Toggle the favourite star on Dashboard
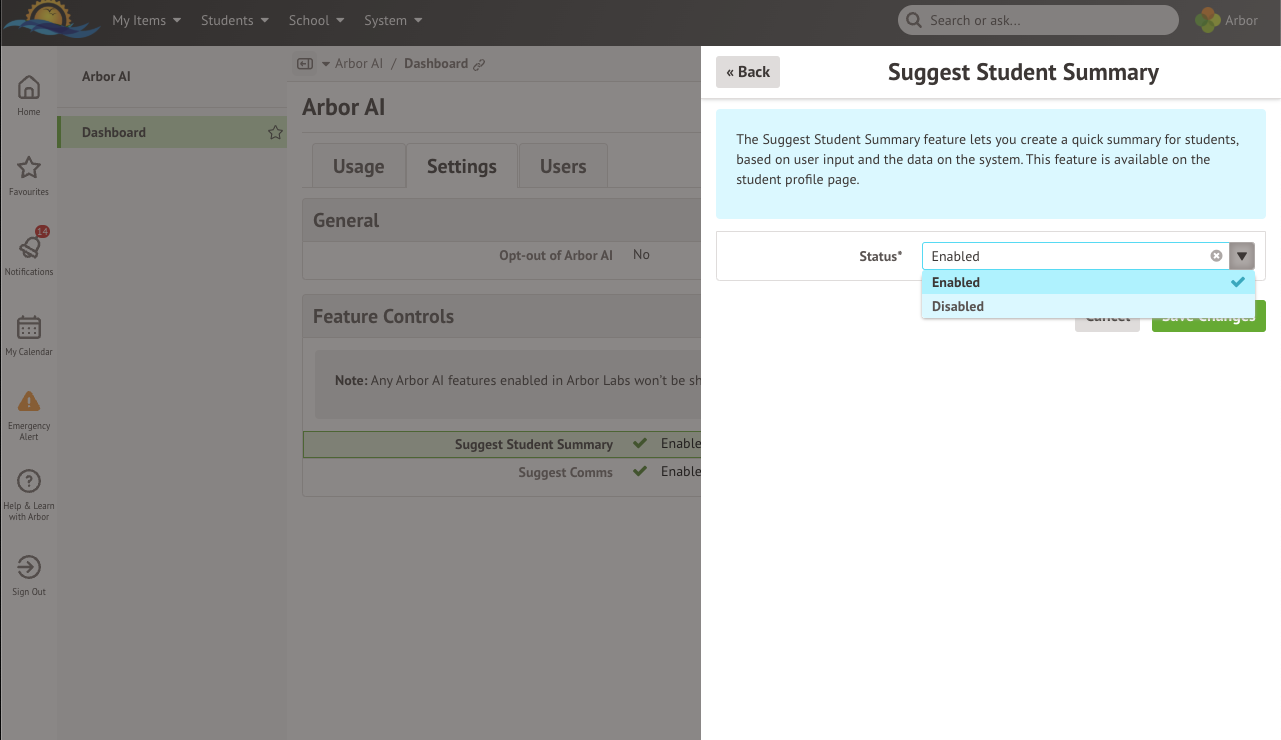1281x740 pixels. tap(275, 131)
